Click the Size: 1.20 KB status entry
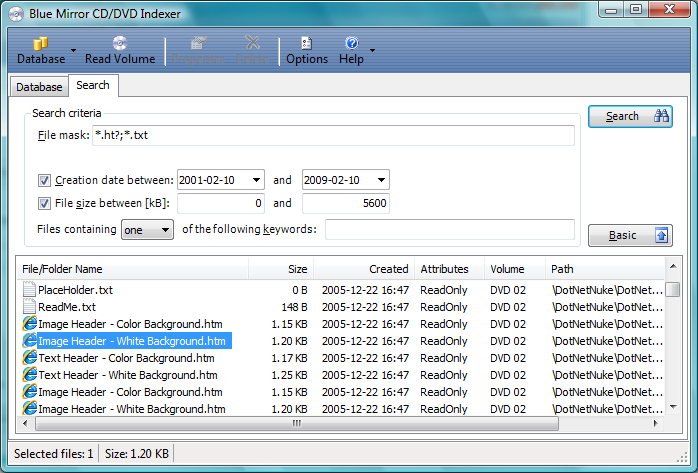This screenshot has height=473, width=698. (137, 454)
